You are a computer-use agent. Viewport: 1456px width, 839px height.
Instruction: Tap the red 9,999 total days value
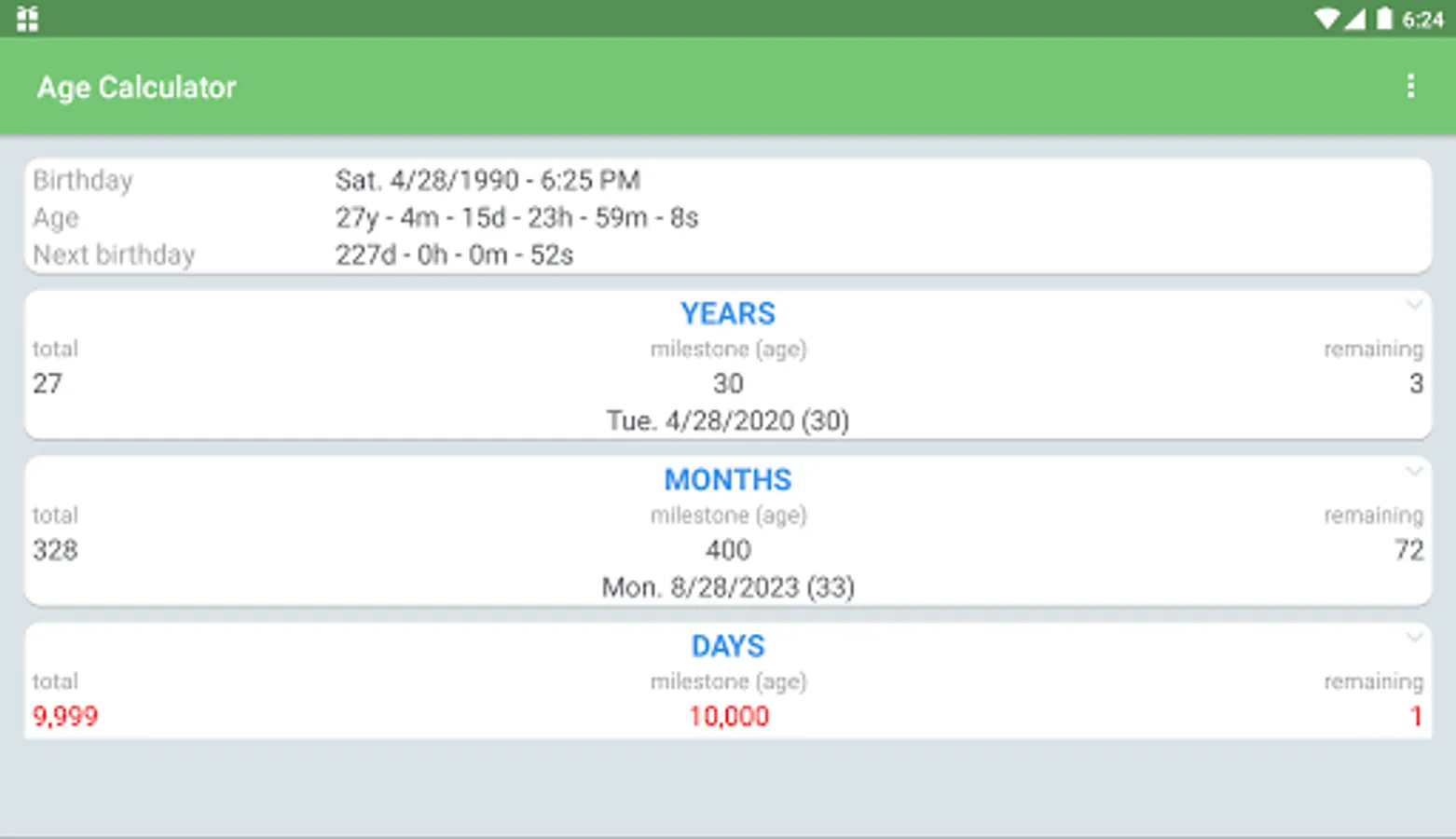[65, 716]
